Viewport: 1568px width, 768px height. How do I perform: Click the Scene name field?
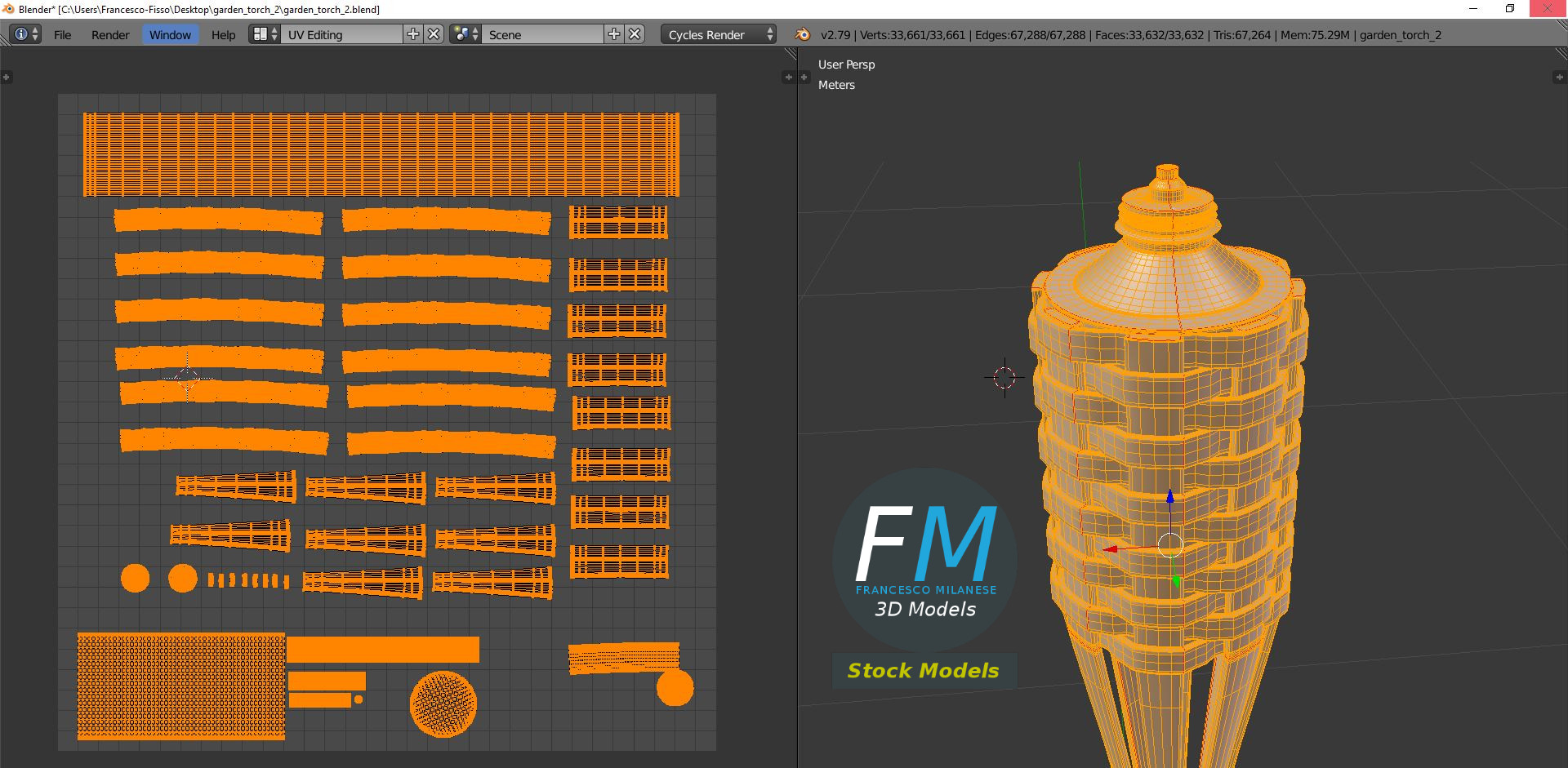click(543, 34)
